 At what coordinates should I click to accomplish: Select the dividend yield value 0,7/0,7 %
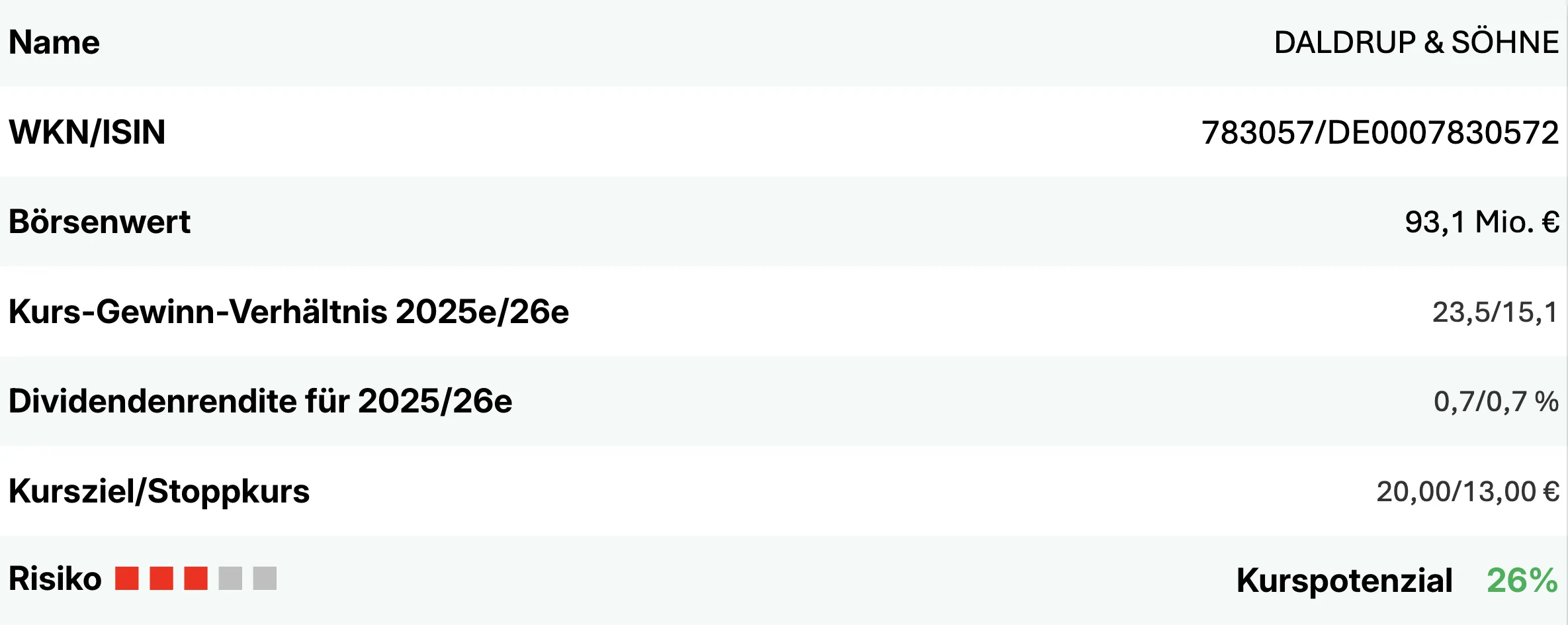1495,402
